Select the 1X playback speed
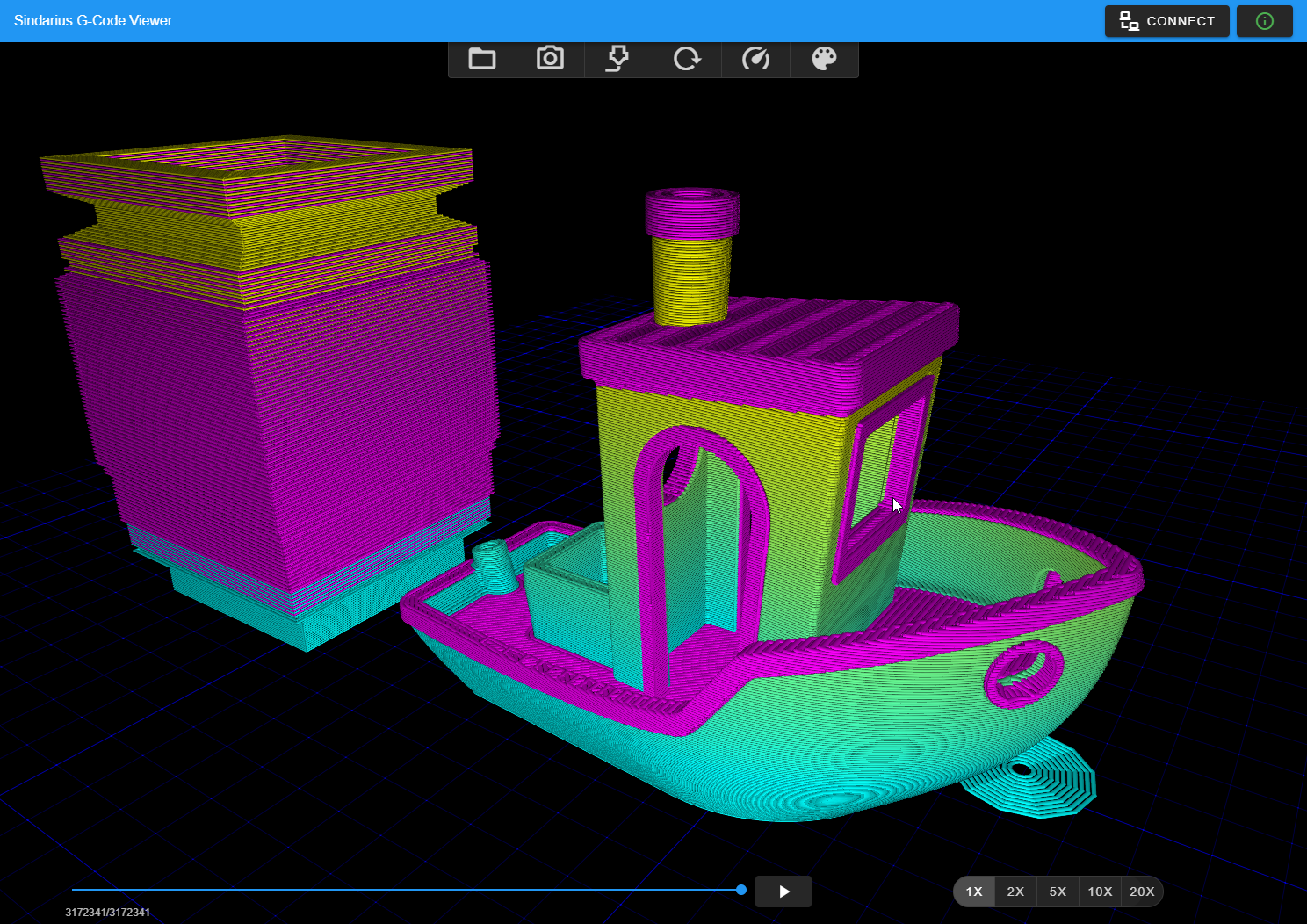This screenshot has height=924, width=1307. click(974, 892)
